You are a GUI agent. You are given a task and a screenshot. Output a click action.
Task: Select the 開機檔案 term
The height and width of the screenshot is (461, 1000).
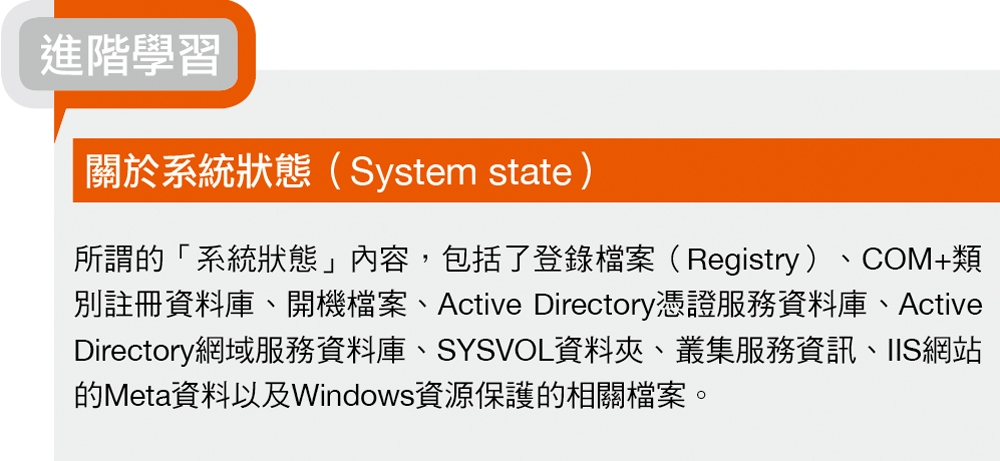pos(349,306)
